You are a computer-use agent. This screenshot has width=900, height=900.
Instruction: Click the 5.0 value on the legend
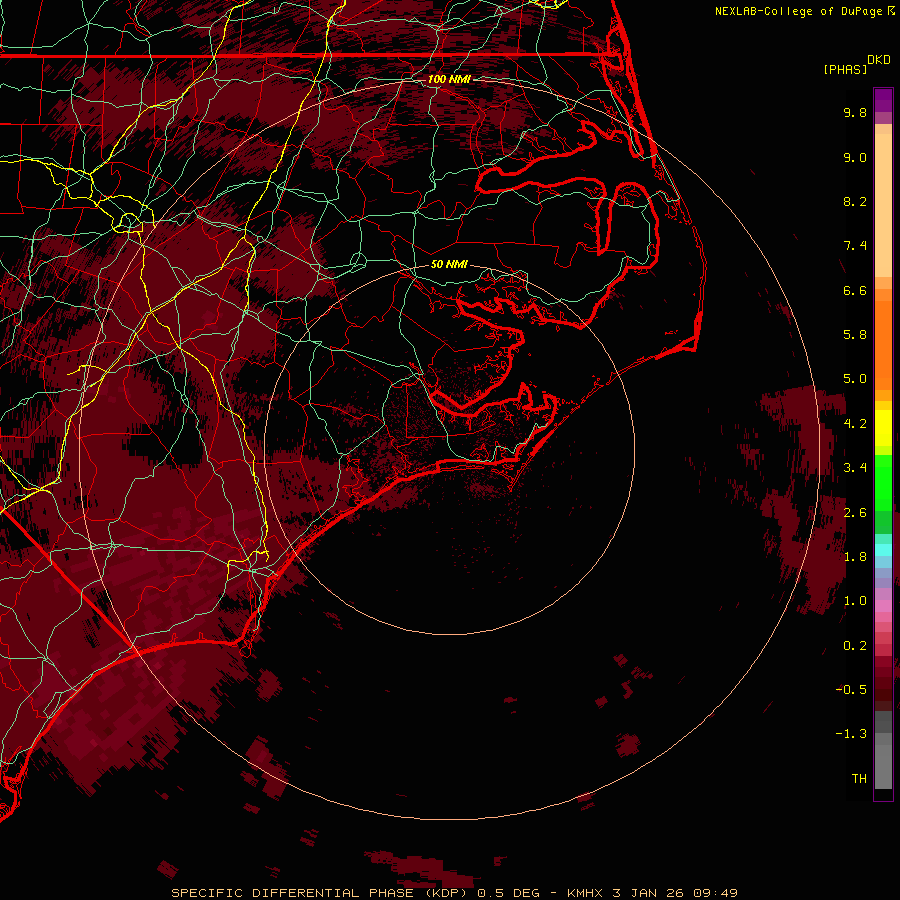tap(855, 379)
